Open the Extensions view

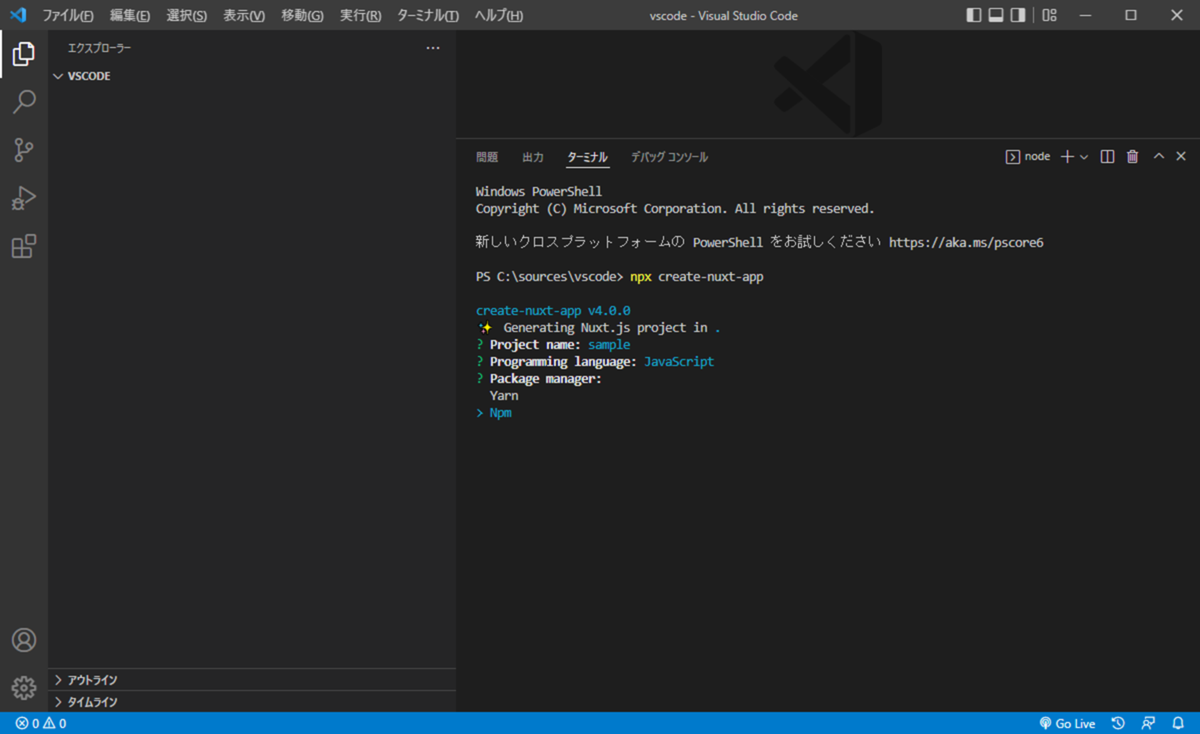pyautogui.click(x=24, y=246)
